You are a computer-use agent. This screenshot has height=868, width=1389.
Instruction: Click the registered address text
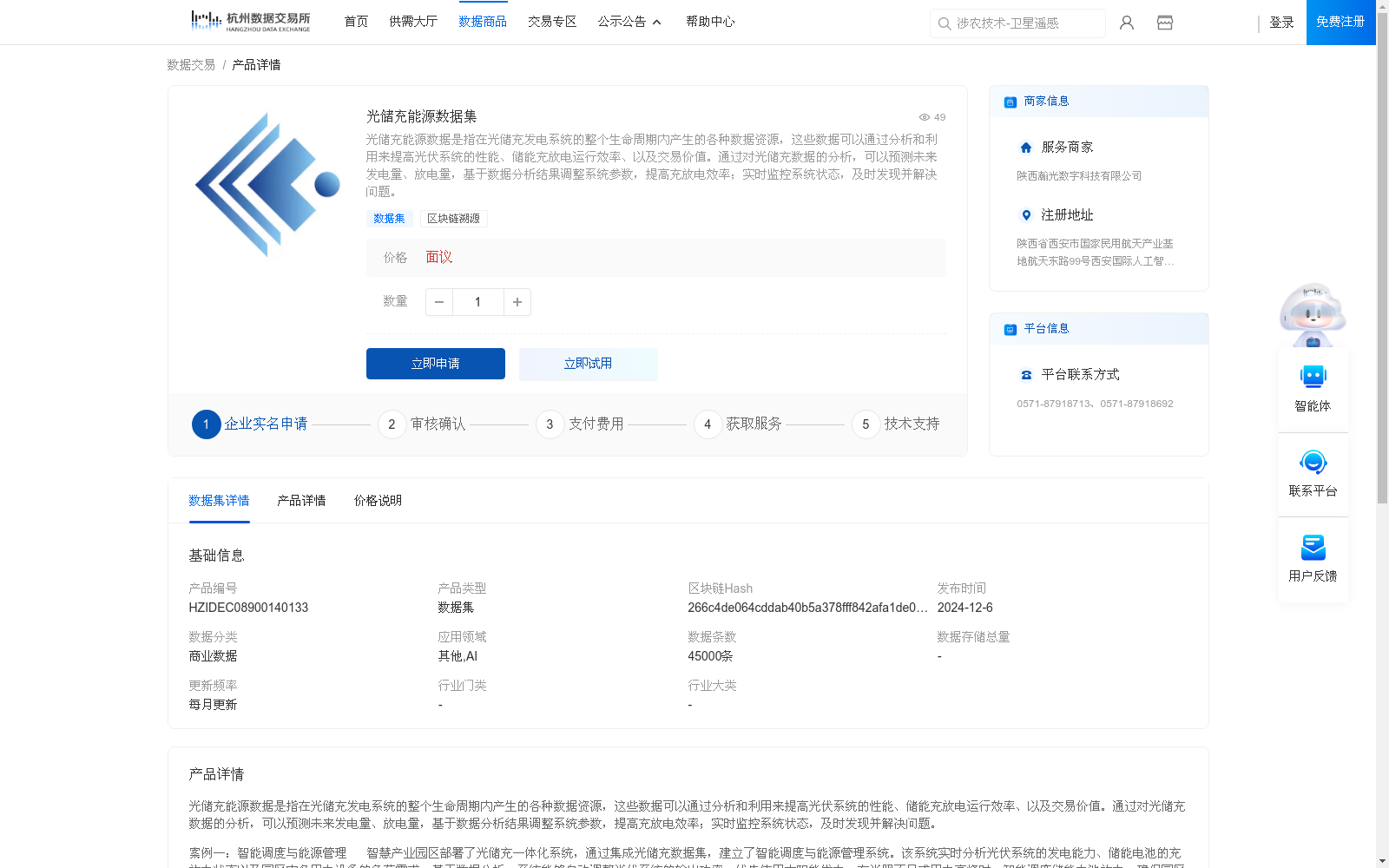(1096, 253)
